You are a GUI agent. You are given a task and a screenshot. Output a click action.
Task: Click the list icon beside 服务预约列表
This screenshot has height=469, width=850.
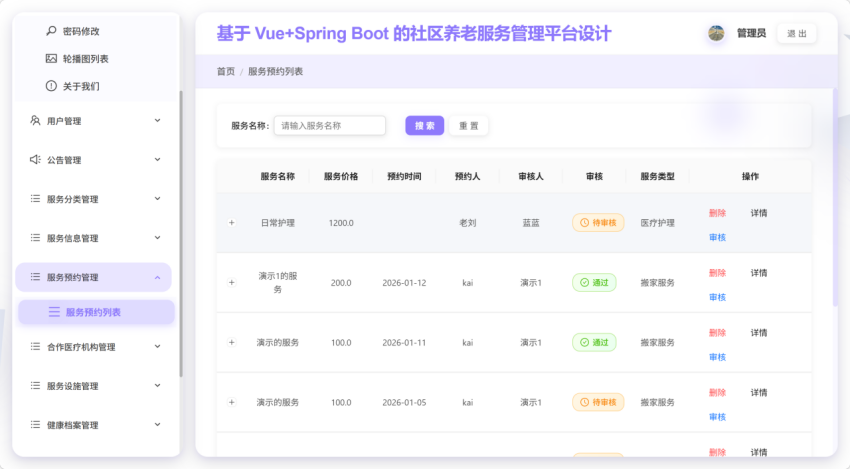pyautogui.click(x=54, y=312)
